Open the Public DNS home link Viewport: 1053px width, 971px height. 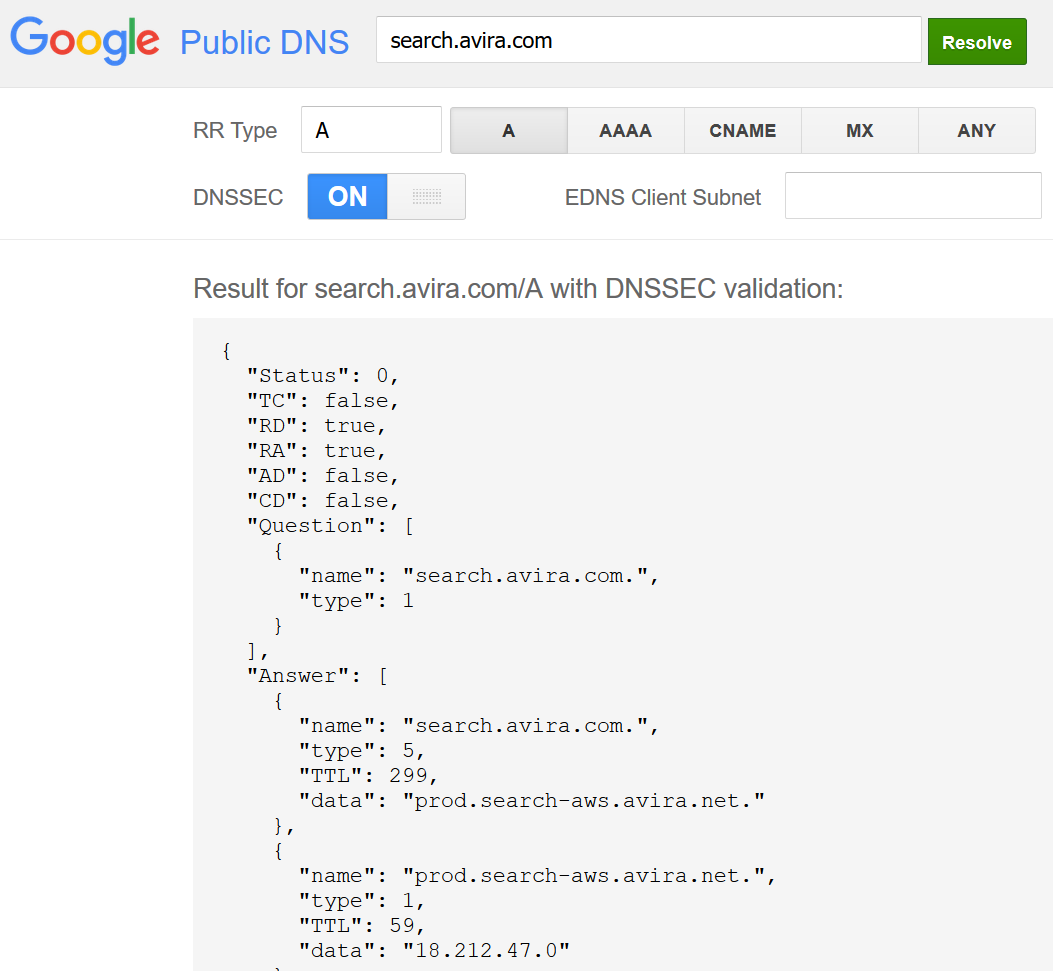tap(263, 42)
